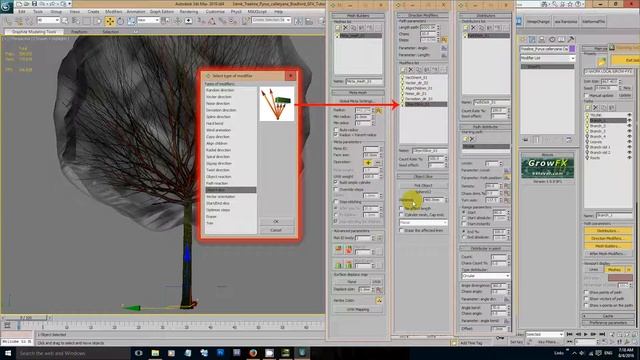Screen dimensions: 640x360
Task: Toggle 'Radius = Parent radius' checkbox
Action: pyautogui.click(x=336, y=135)
